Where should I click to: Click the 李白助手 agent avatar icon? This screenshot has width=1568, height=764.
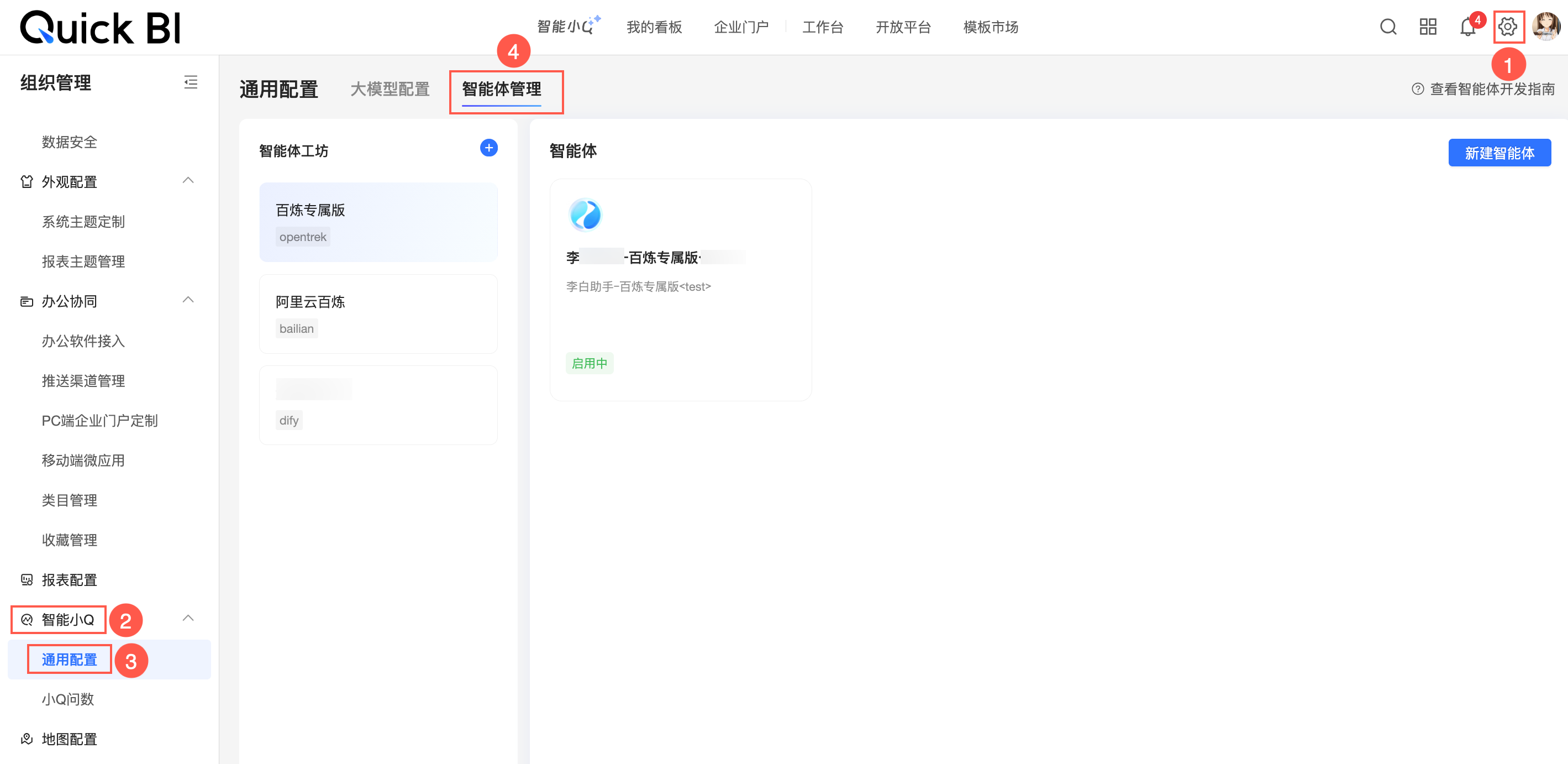(585, 214)
